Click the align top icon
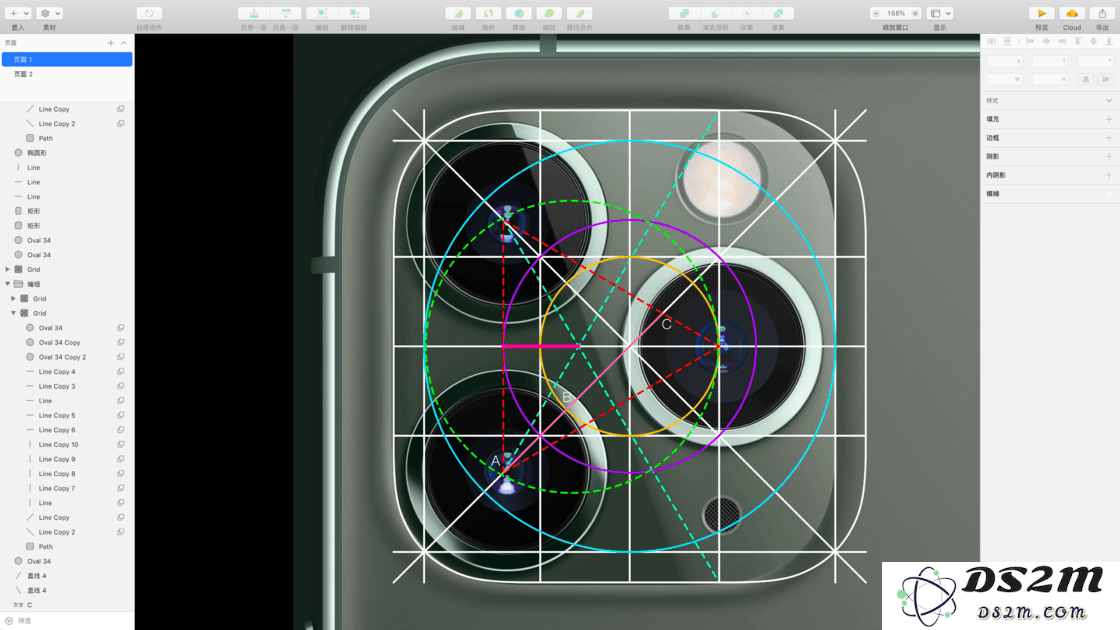This screenshot has width=1120, height=630. pos(1078,41)
